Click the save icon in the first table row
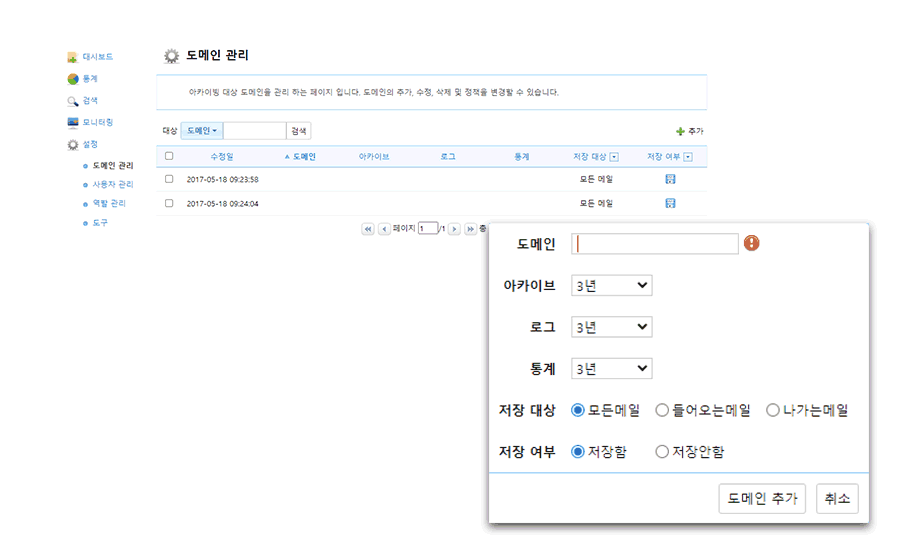The image size is (900, 550). pyautogui.click(x=670, y=179)
